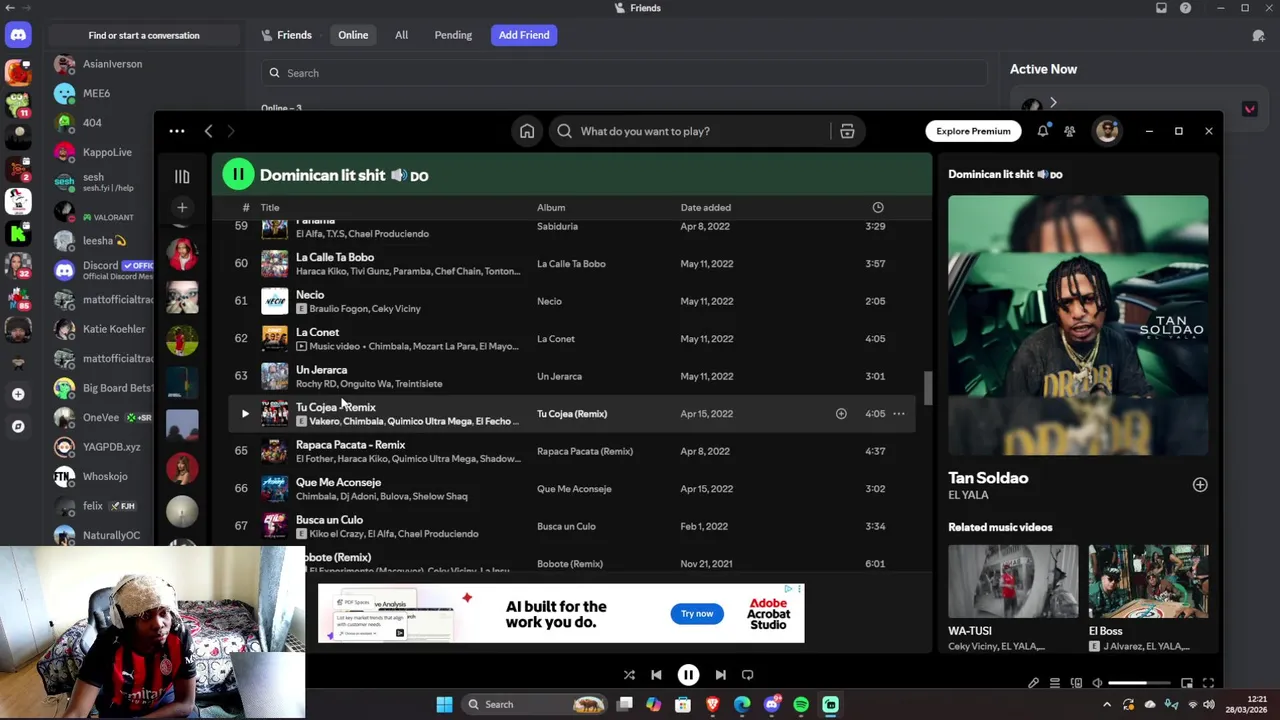This screenshot has height=720, width=1280.
Task: Open EL YALA artist link
Action: 968,495
